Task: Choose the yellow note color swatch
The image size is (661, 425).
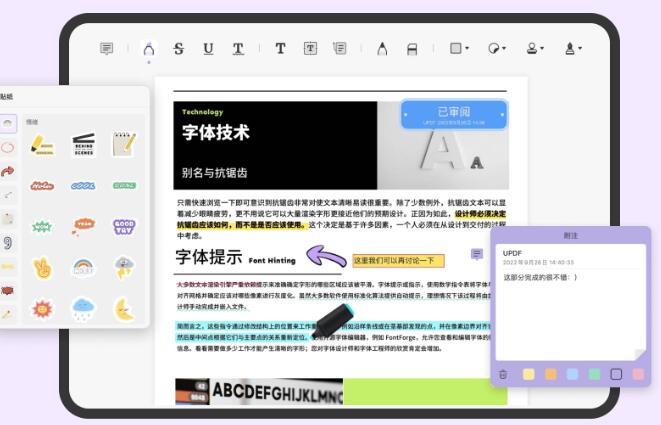Action: (529, 374)
